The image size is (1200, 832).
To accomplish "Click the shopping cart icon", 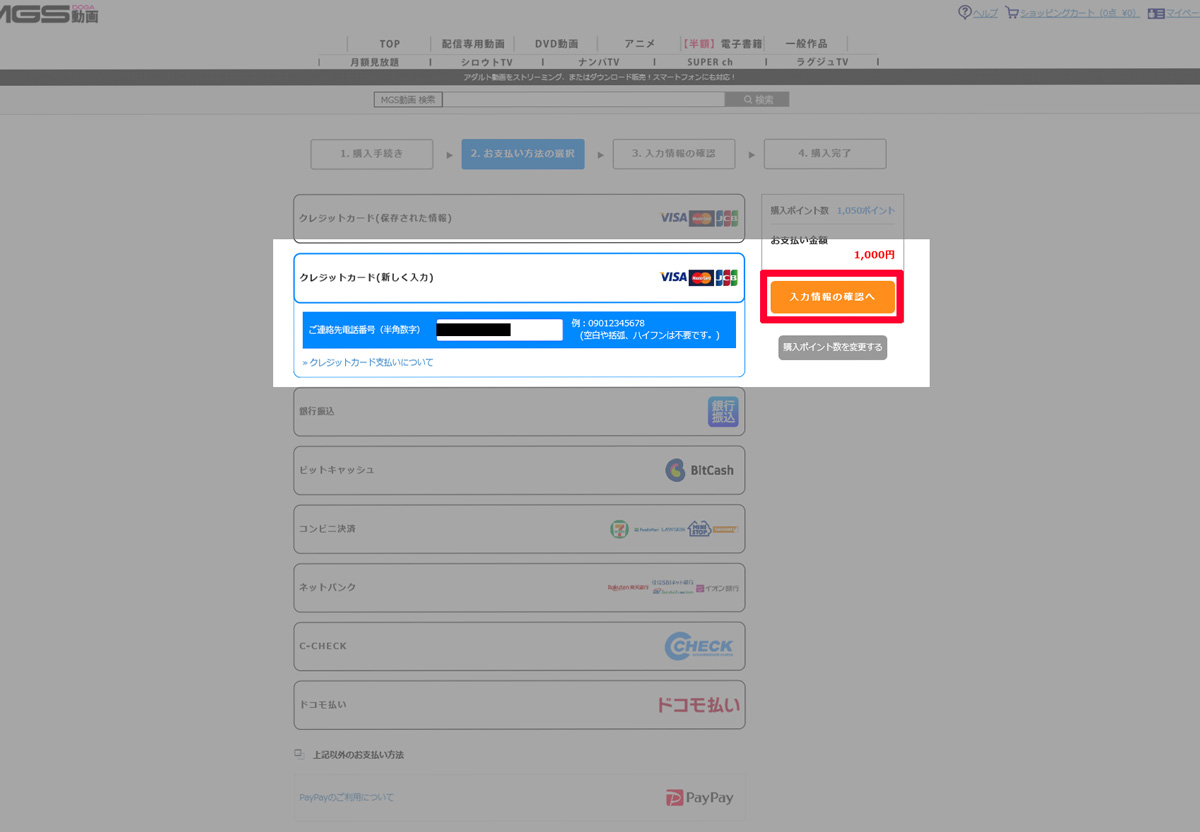I will coord(1012,13).
